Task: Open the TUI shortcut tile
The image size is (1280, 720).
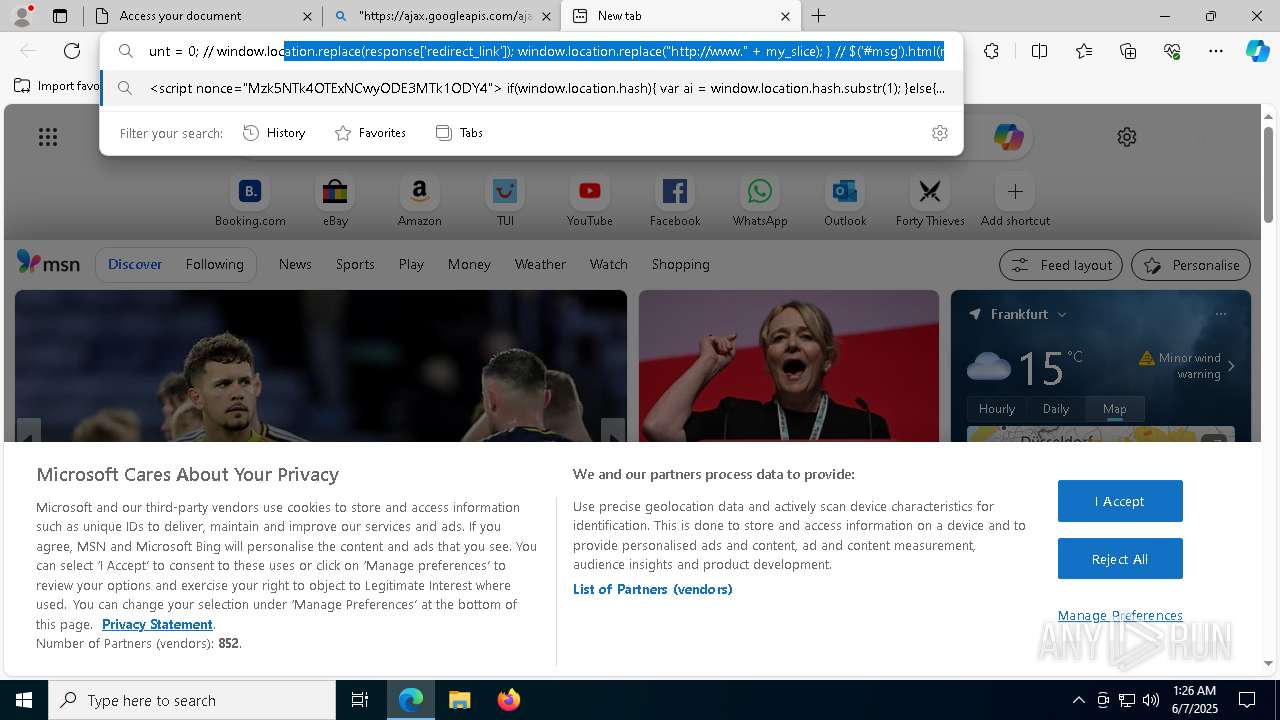Action: [x=505, y=201]
